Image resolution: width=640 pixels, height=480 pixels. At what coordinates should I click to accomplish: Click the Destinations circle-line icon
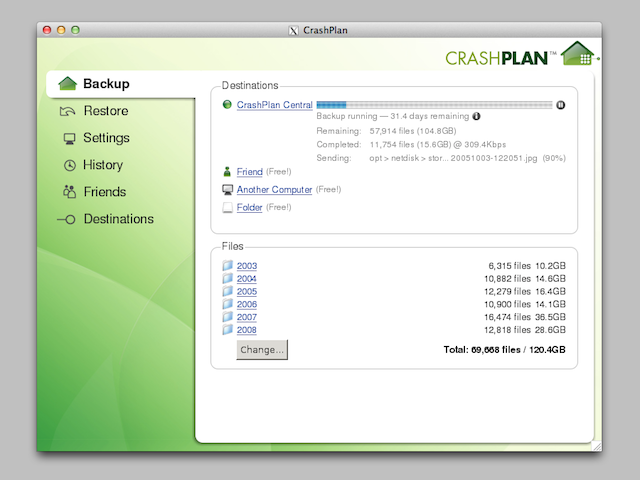[67, 220]
